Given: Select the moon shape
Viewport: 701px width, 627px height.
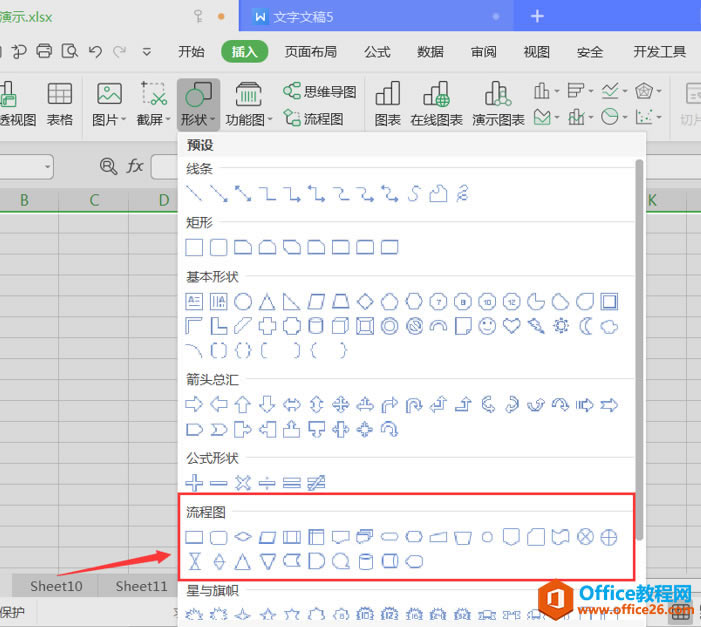Looking at the screenshot, I should click(585, 326).
